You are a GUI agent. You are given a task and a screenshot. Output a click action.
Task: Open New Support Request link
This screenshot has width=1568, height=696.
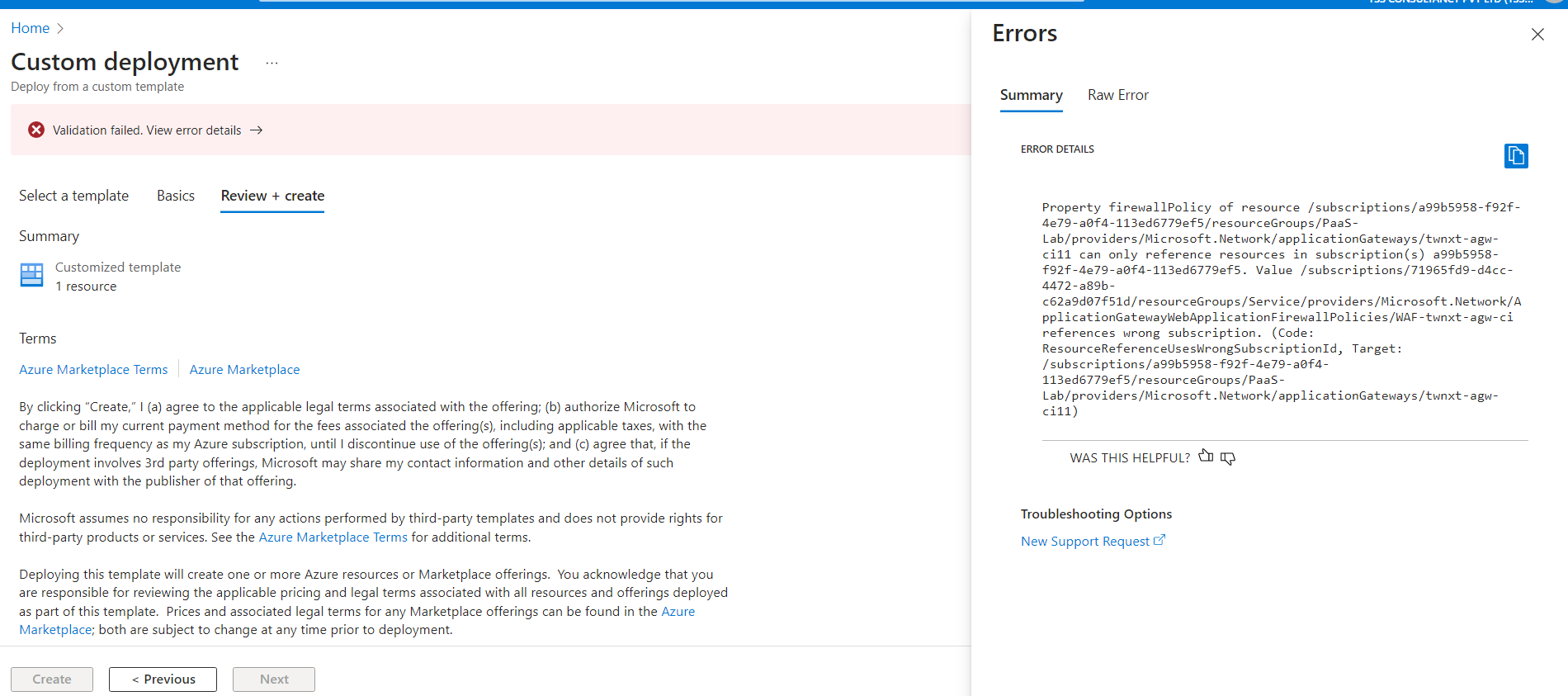click(1084, 542)
